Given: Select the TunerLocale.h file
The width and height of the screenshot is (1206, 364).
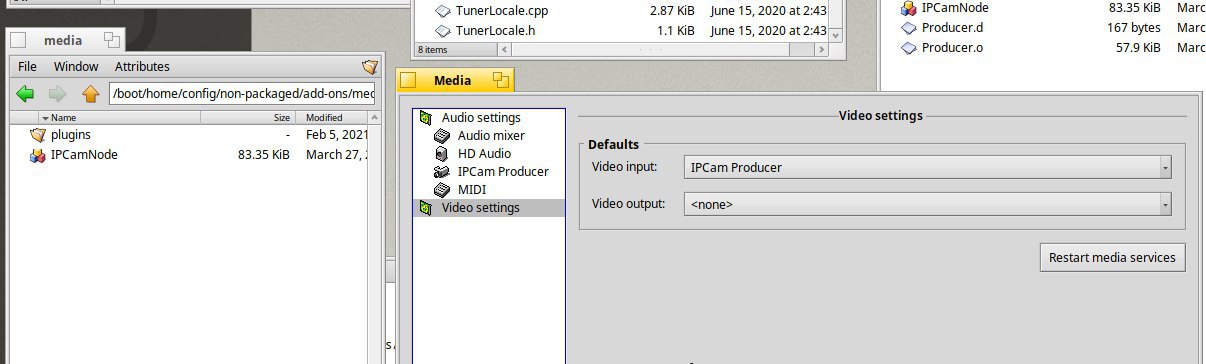Looking at the screenshot, I should tap(494, 31).
